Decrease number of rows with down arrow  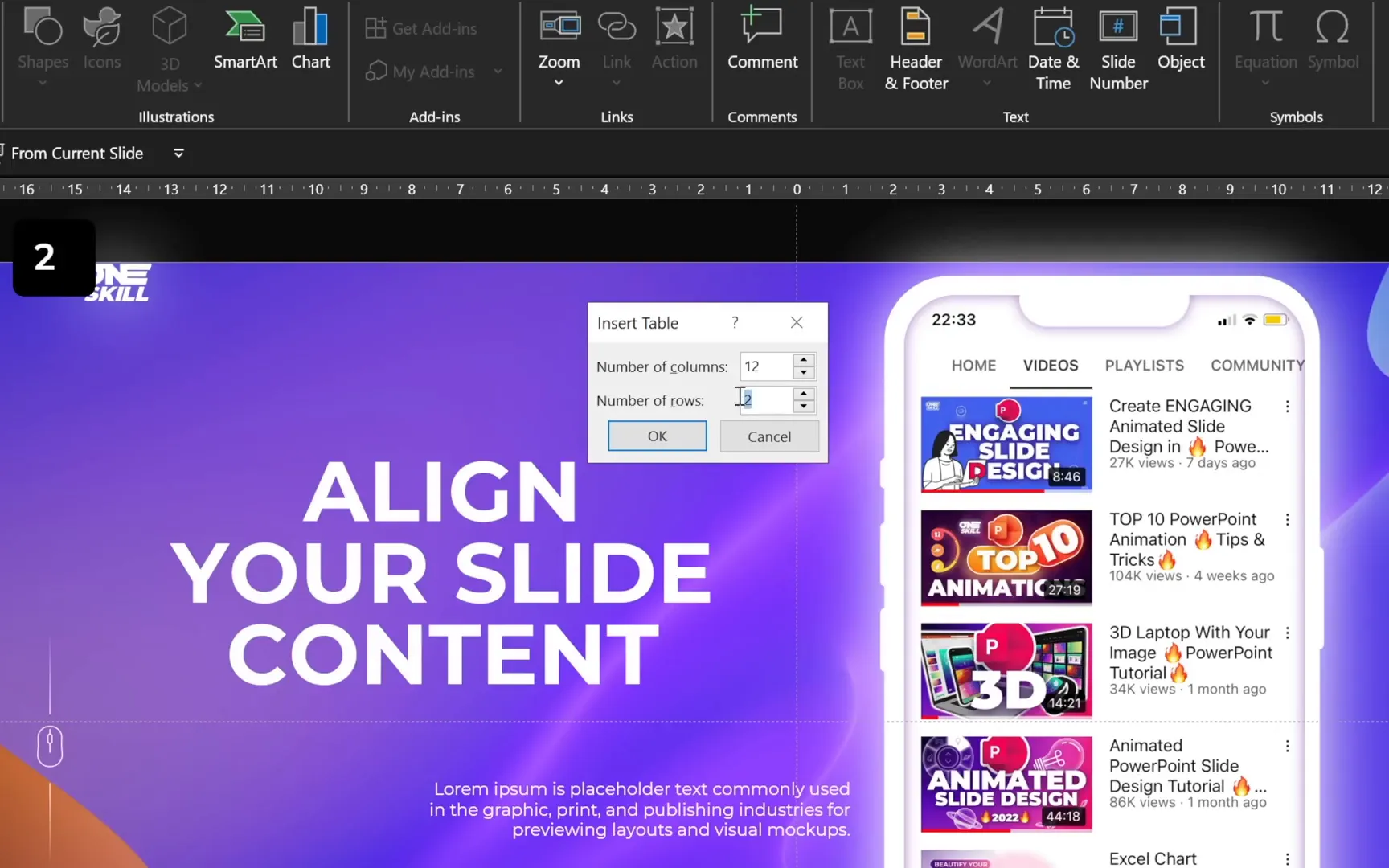[x=804, y=407]
